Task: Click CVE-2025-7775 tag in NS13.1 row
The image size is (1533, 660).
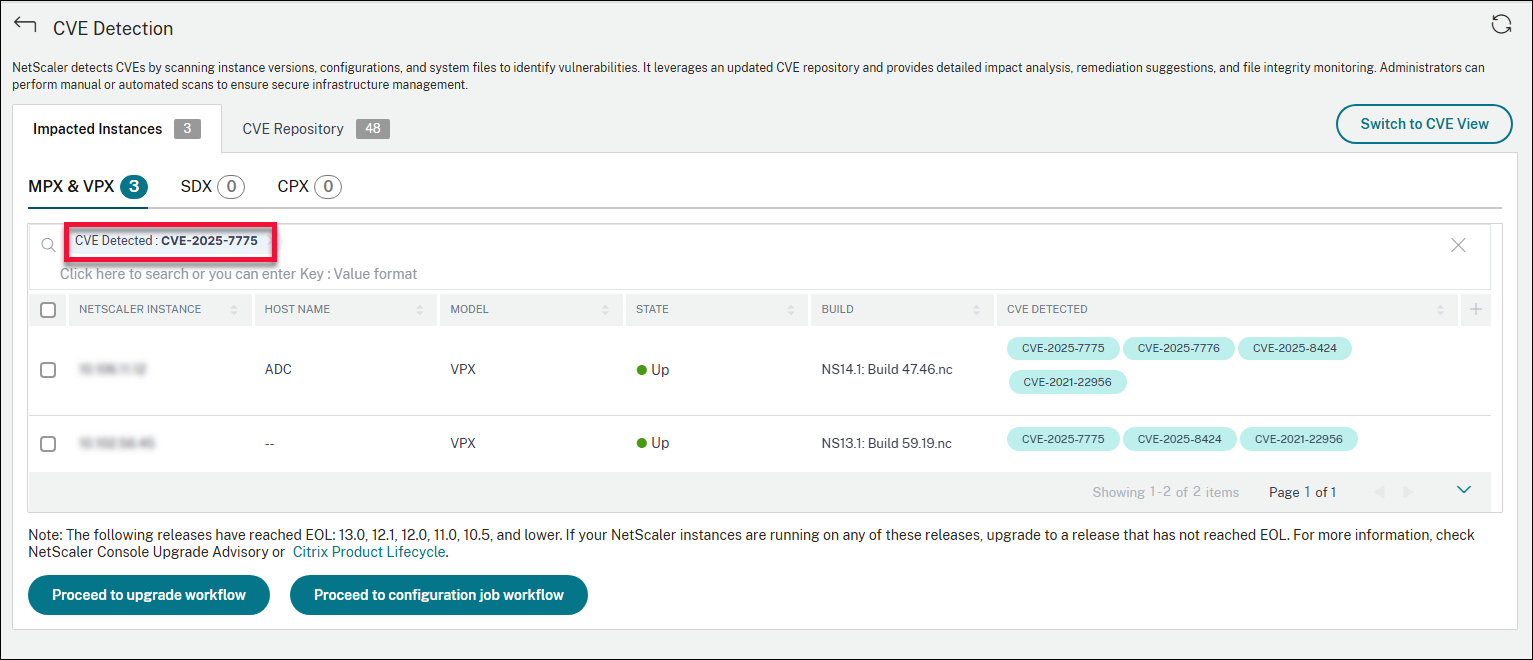Action: [1063, 439]
